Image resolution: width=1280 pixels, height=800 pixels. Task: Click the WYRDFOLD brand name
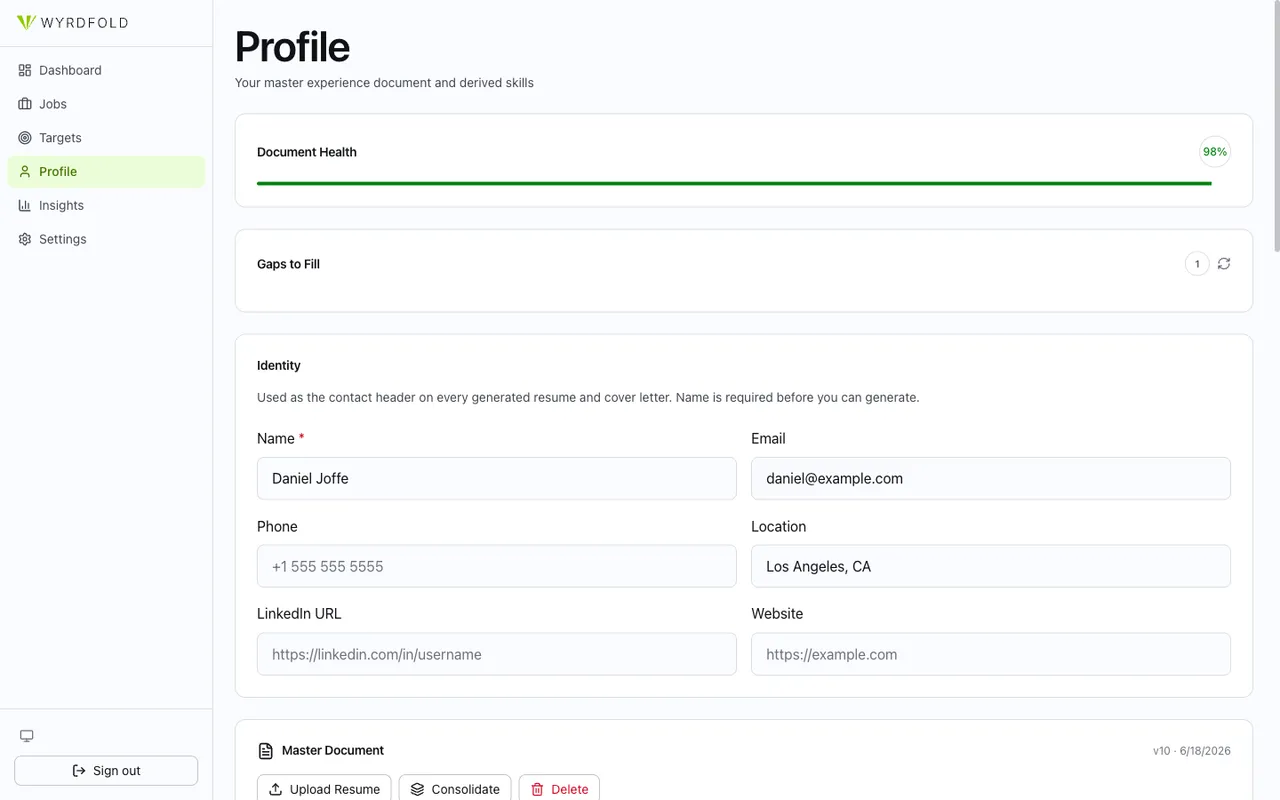[x=84, y=23]
